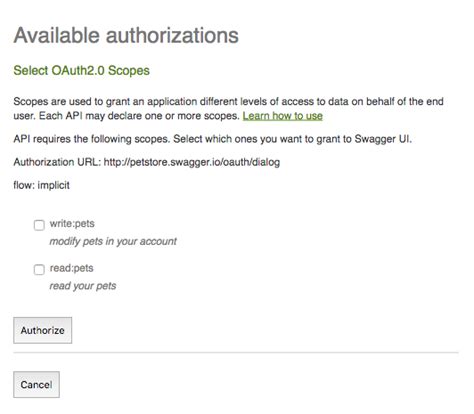Enable the read:pets scope checkbox
The image size is (474, 414).
(39, 269)
